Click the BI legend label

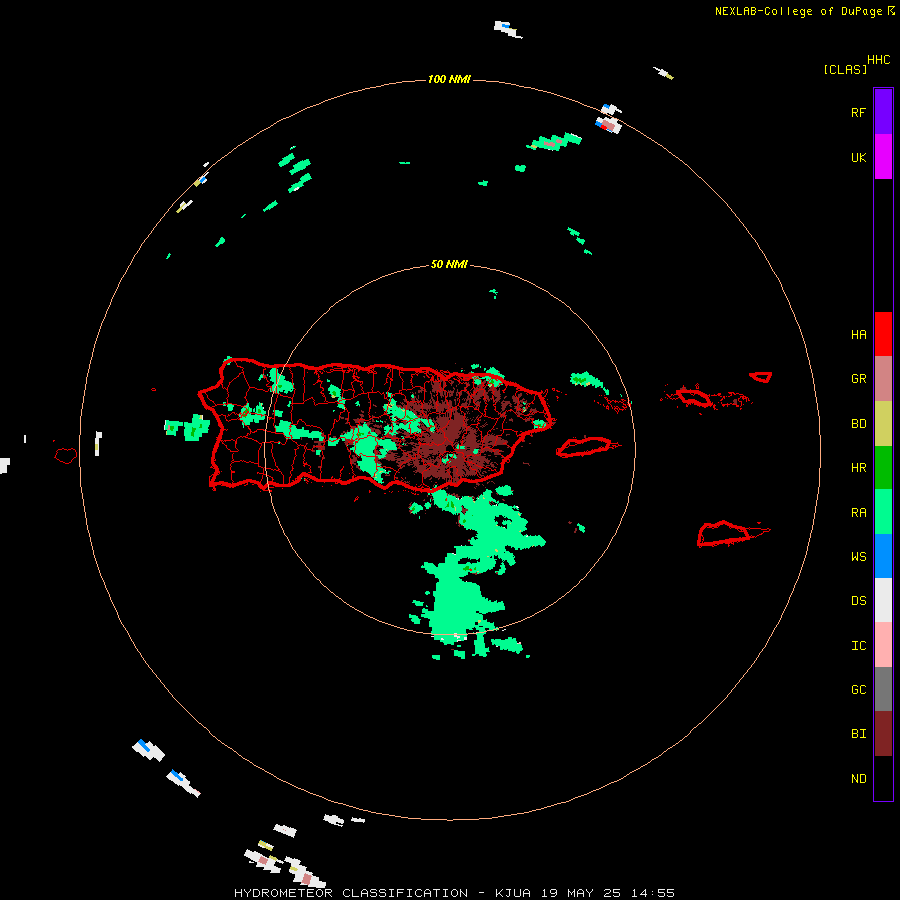point(858,734)
